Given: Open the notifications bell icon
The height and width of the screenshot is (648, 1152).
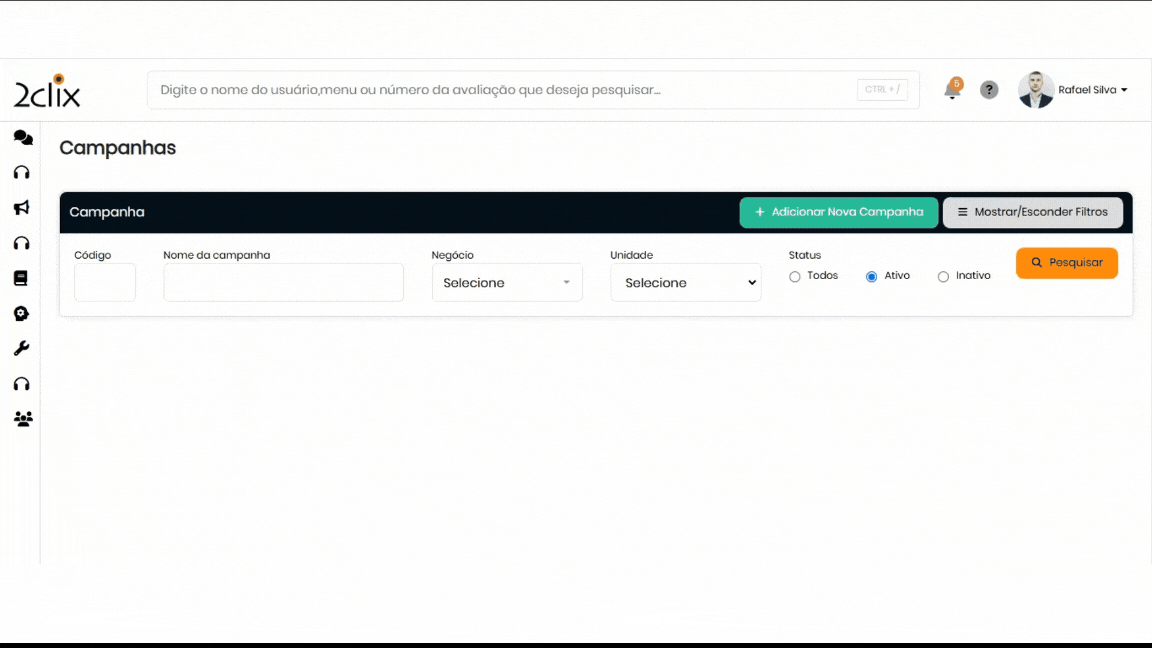Looking at the screenshot, I should pos(952,90).
